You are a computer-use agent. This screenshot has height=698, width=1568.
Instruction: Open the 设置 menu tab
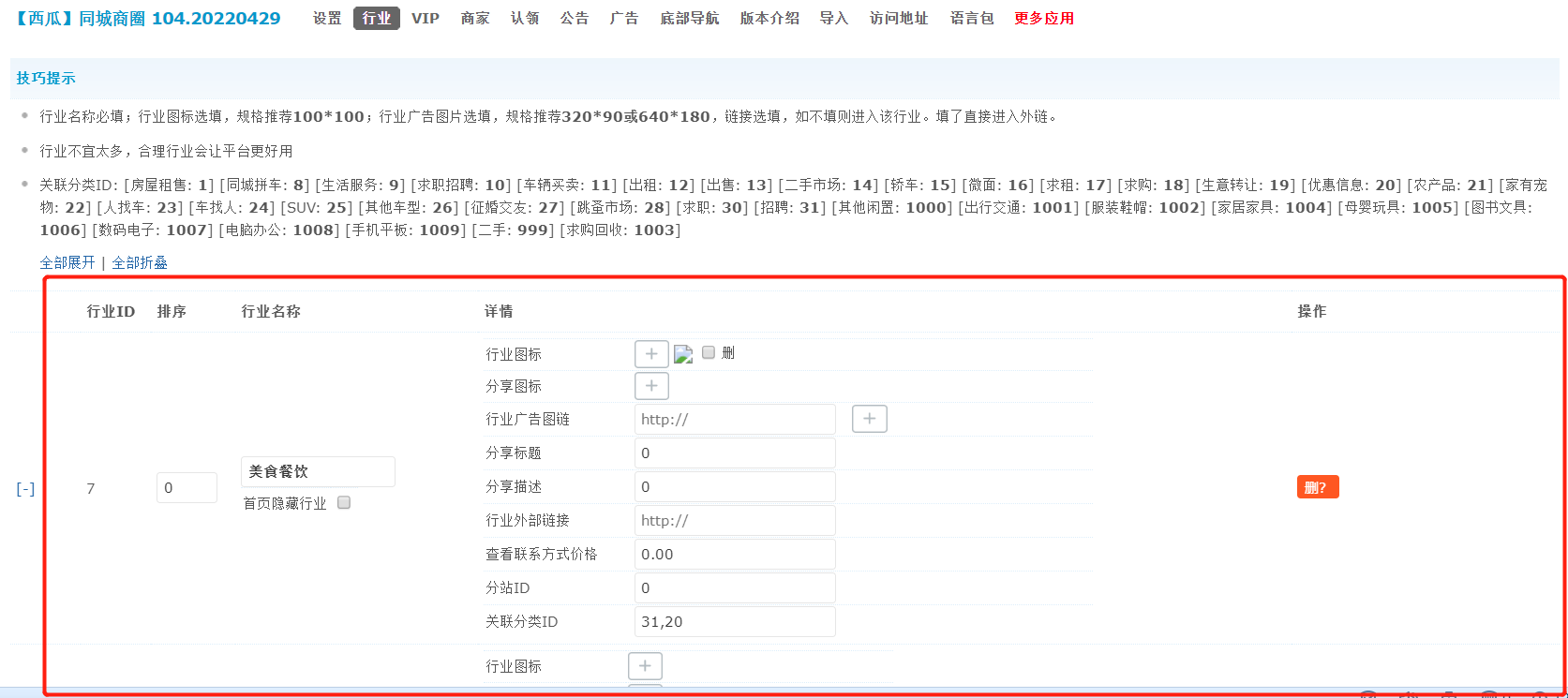coord(327,18)
